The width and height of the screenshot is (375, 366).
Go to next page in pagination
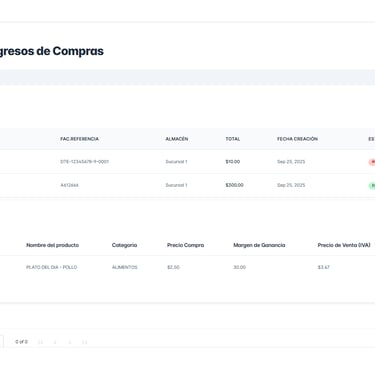pos(70,342)
